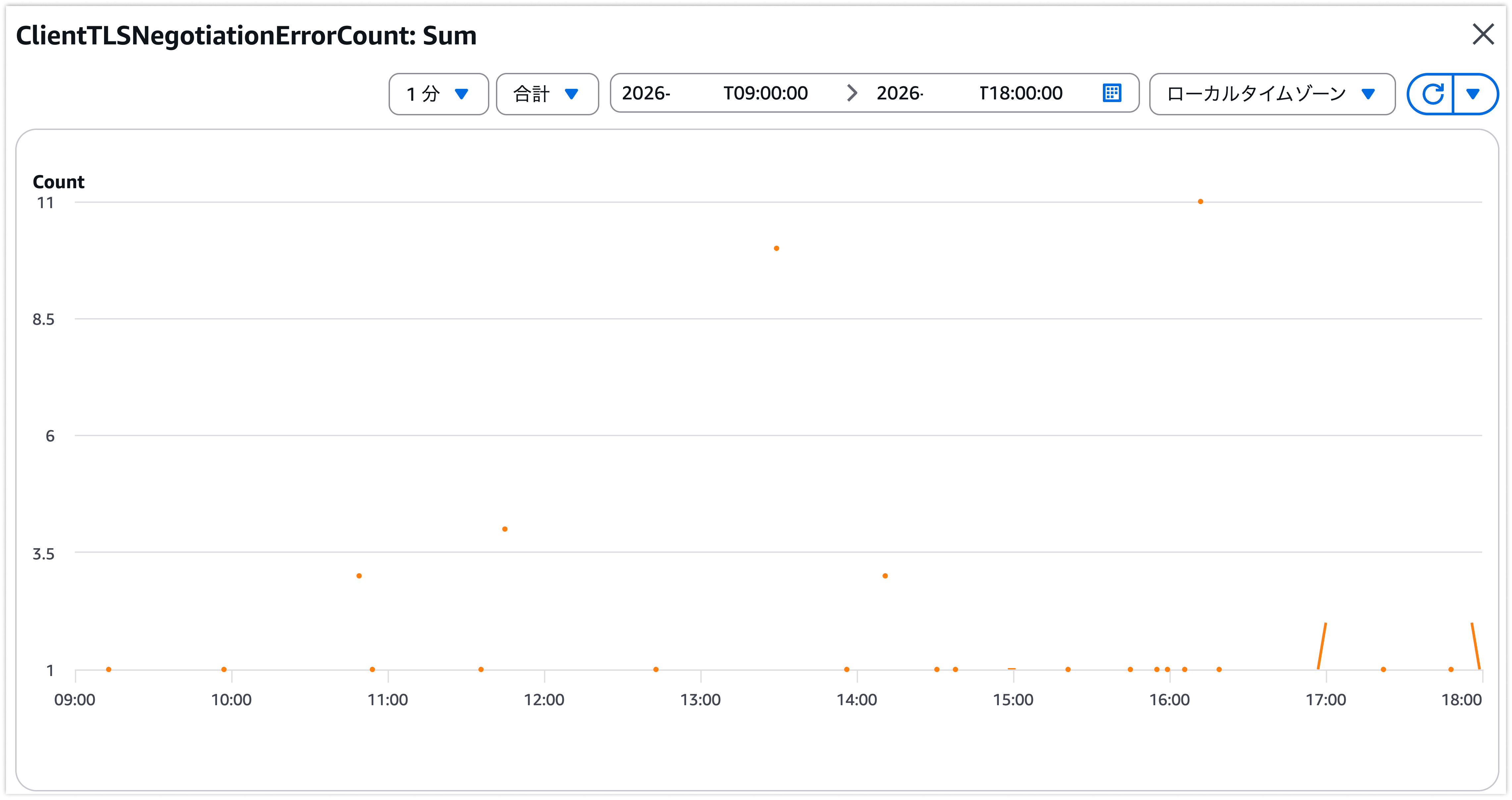Expand the refresh options arrow
1512x800 pixels.
(x=1473, y=94)
